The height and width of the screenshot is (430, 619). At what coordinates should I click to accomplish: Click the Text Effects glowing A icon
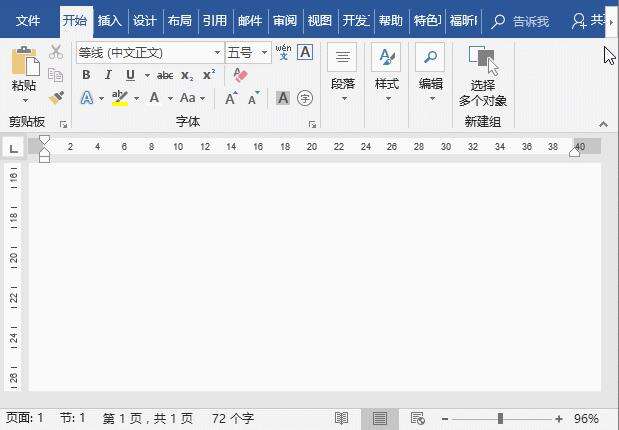87,98
